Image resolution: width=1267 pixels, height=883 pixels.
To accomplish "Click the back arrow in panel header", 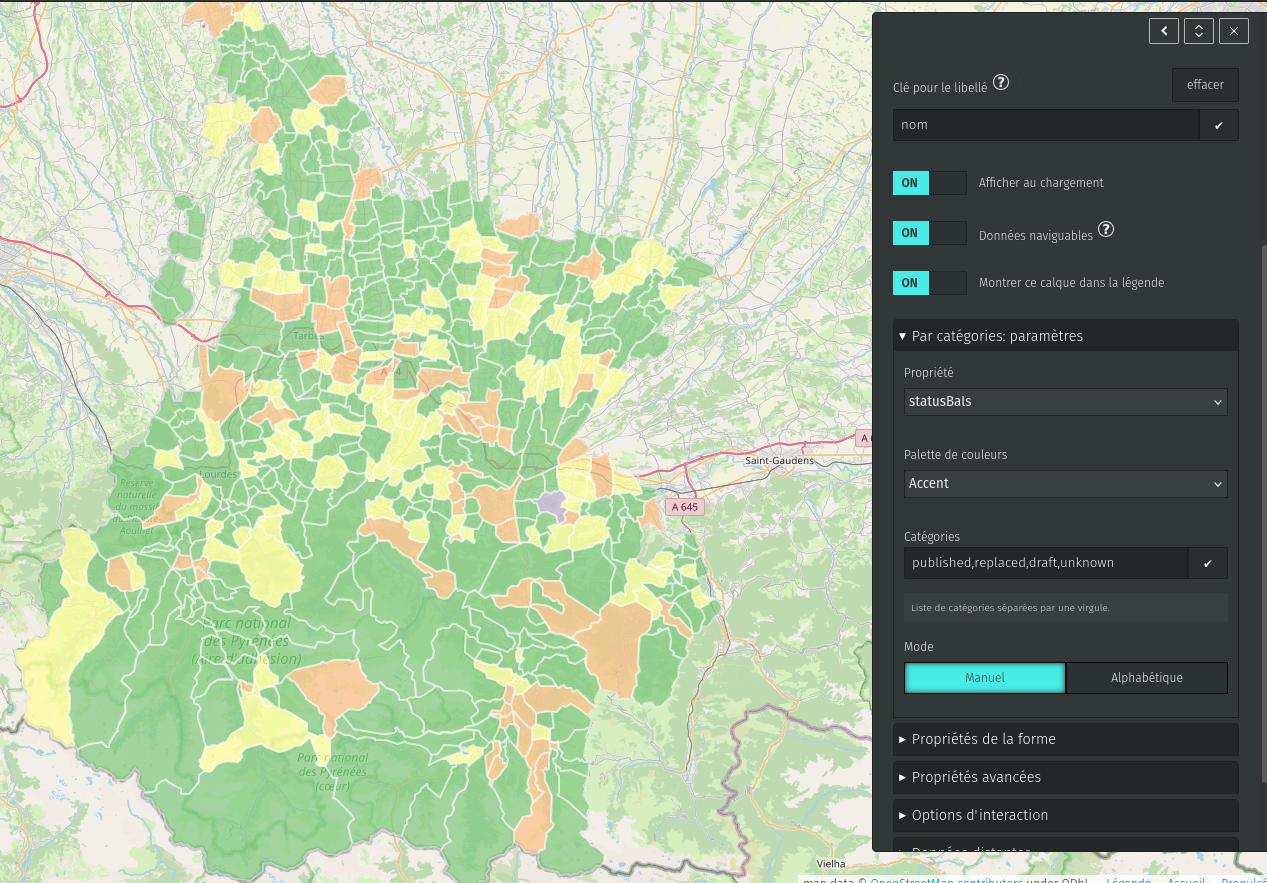I will [x=1164, y=31].
